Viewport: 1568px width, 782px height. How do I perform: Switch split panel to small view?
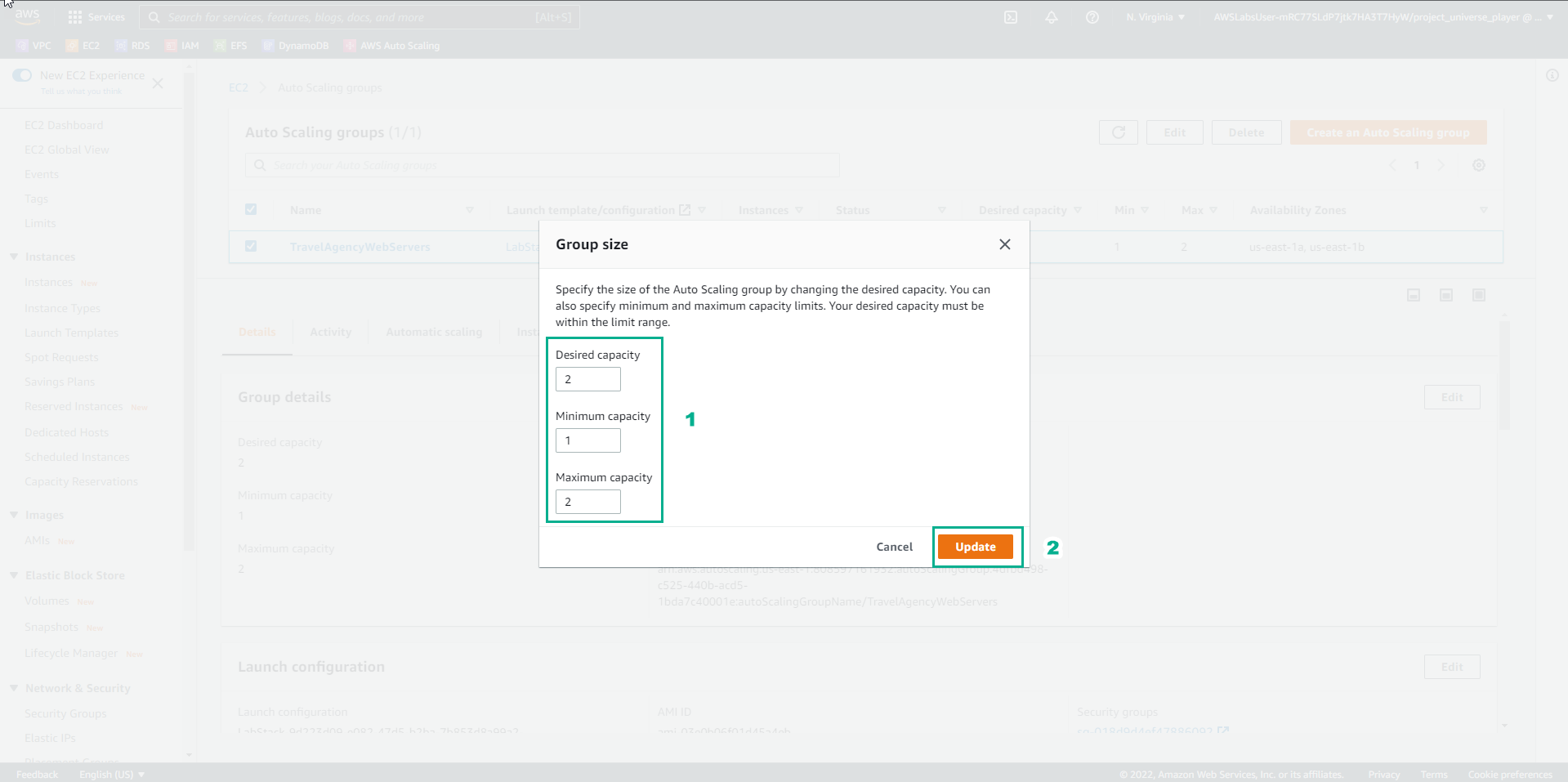point(1414,295)
